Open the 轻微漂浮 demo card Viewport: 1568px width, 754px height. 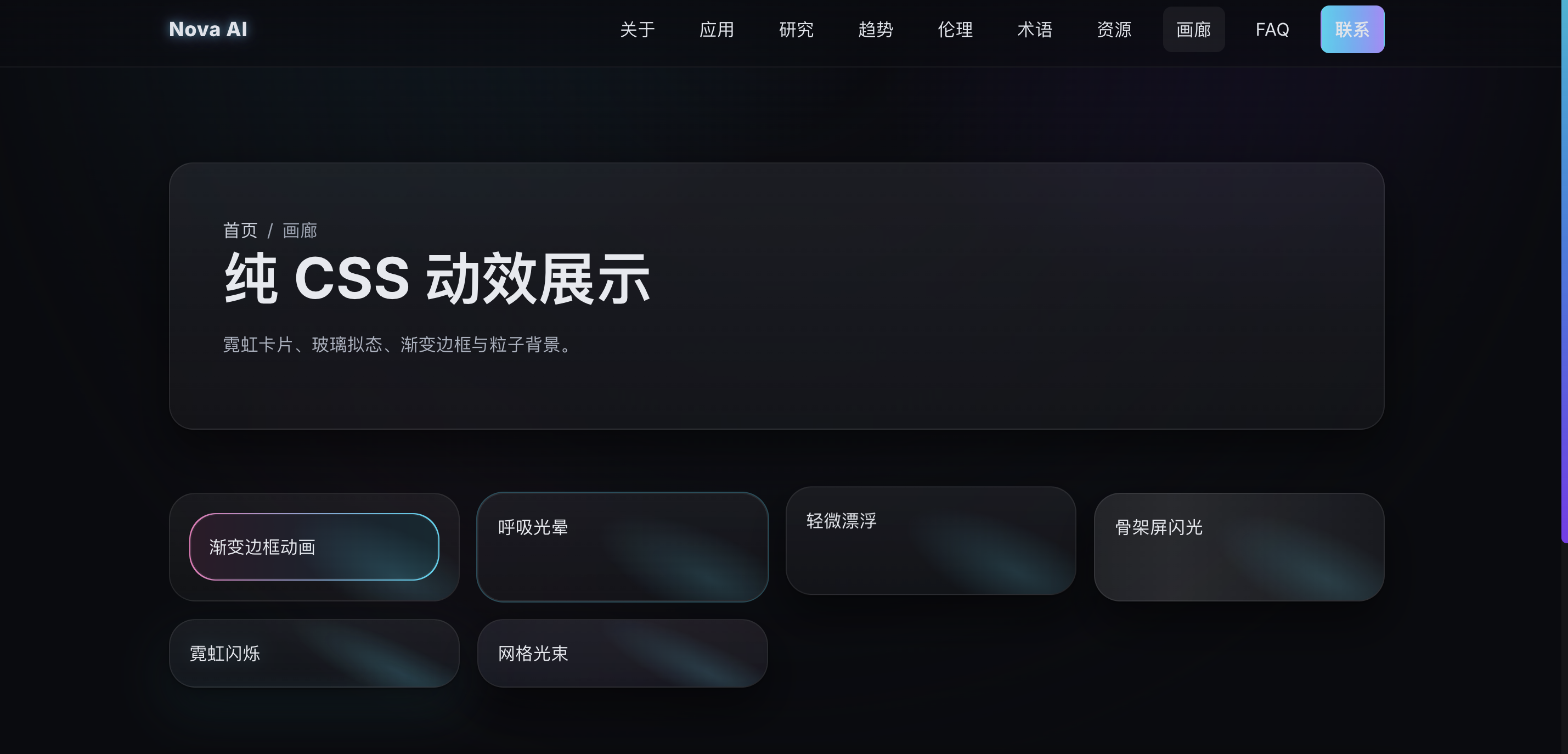930,540
